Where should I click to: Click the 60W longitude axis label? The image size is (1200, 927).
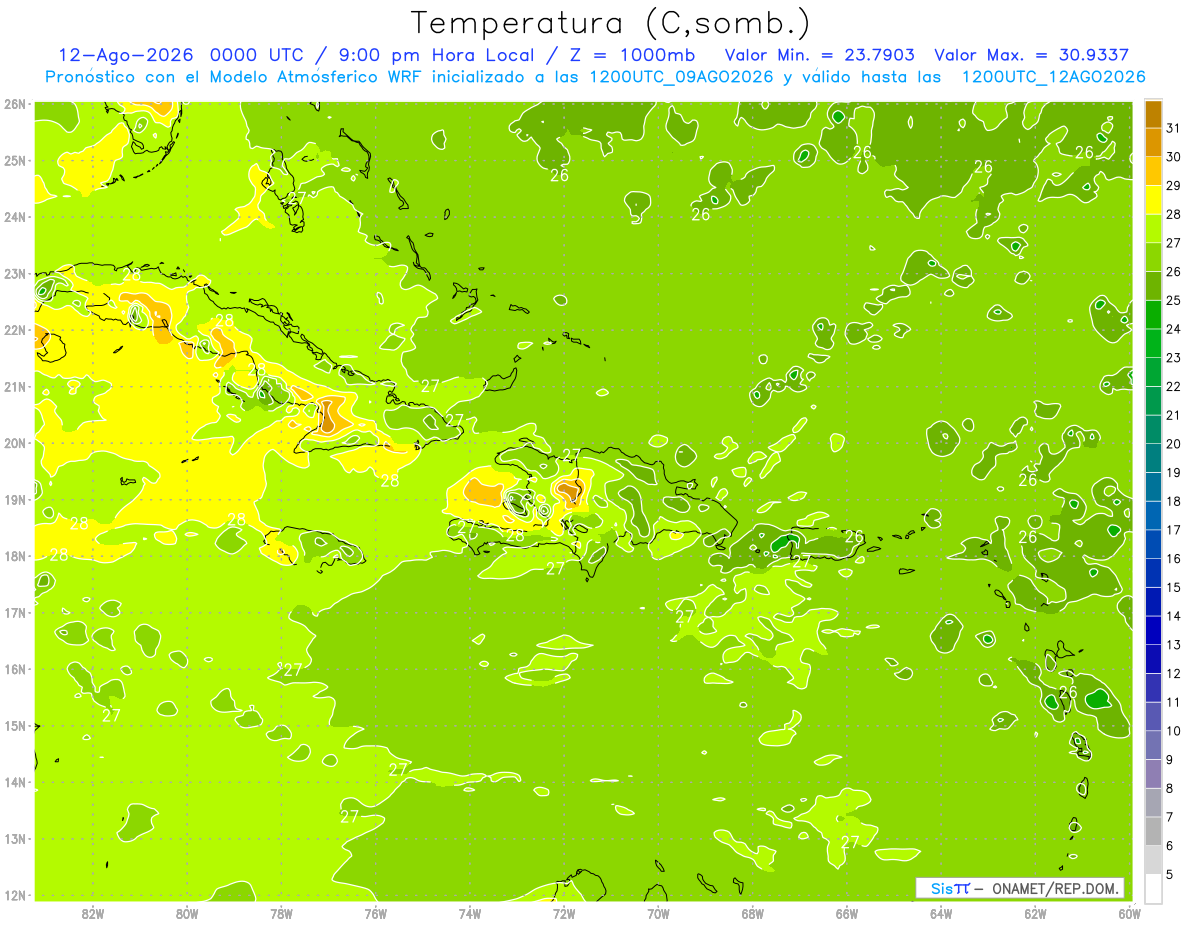point(1129,913)
